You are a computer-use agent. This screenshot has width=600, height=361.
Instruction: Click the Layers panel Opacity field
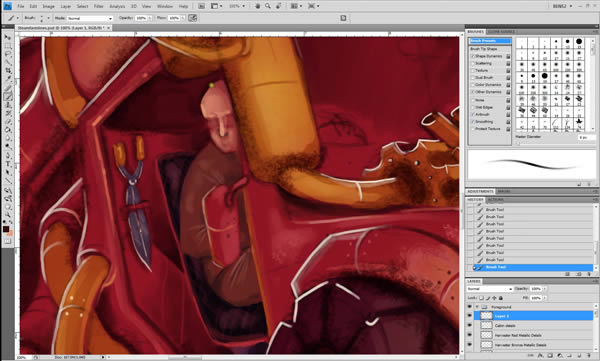536,289
